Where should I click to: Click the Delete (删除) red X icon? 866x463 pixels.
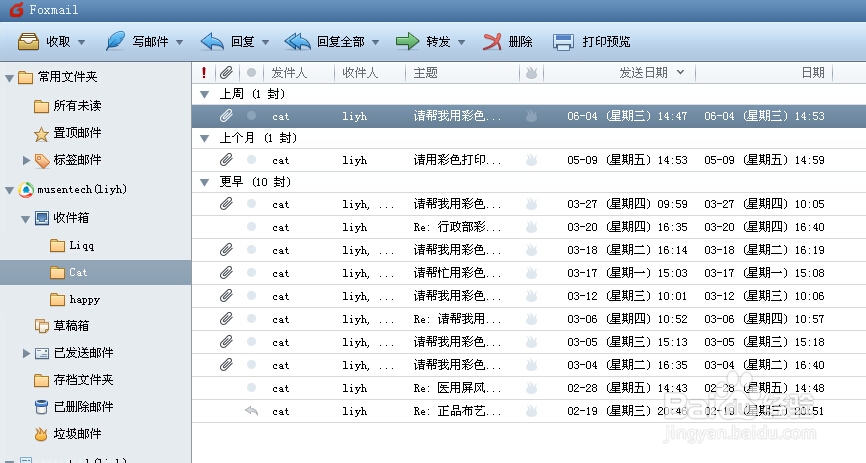[x=492, y=41]
